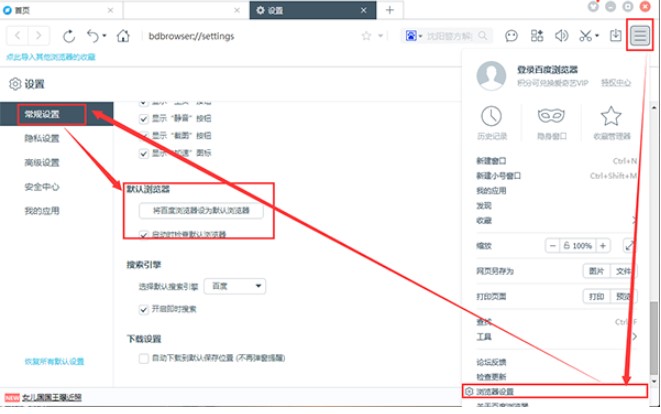Toggle 显示"截图"按钮 checkbox
661x414 pixels.
coord(144,136)
